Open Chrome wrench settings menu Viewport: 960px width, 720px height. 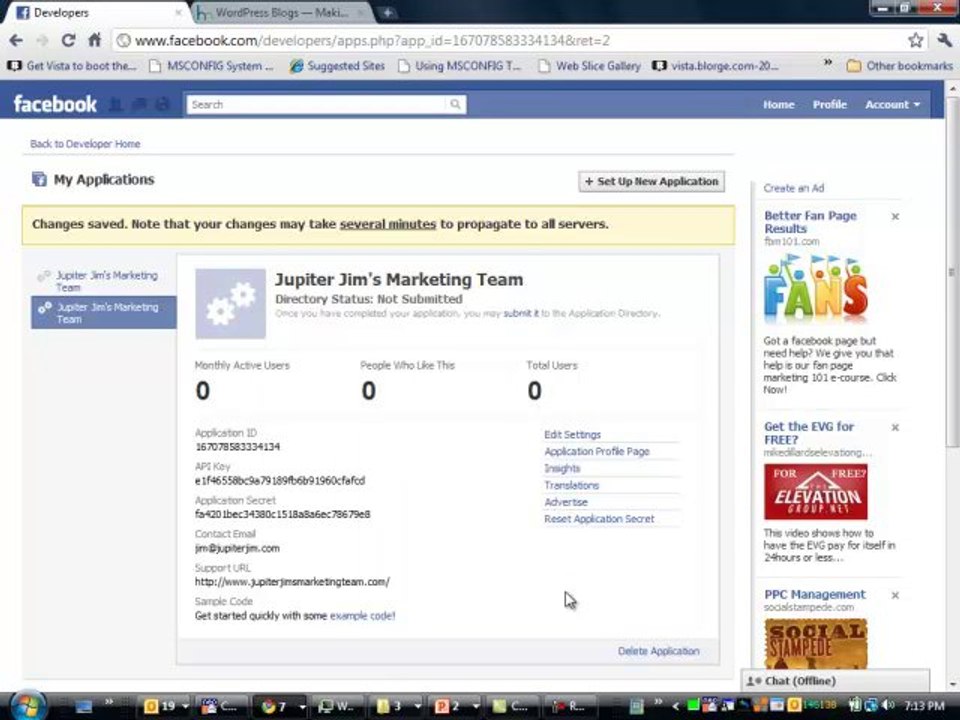click(x=944, y=40)
